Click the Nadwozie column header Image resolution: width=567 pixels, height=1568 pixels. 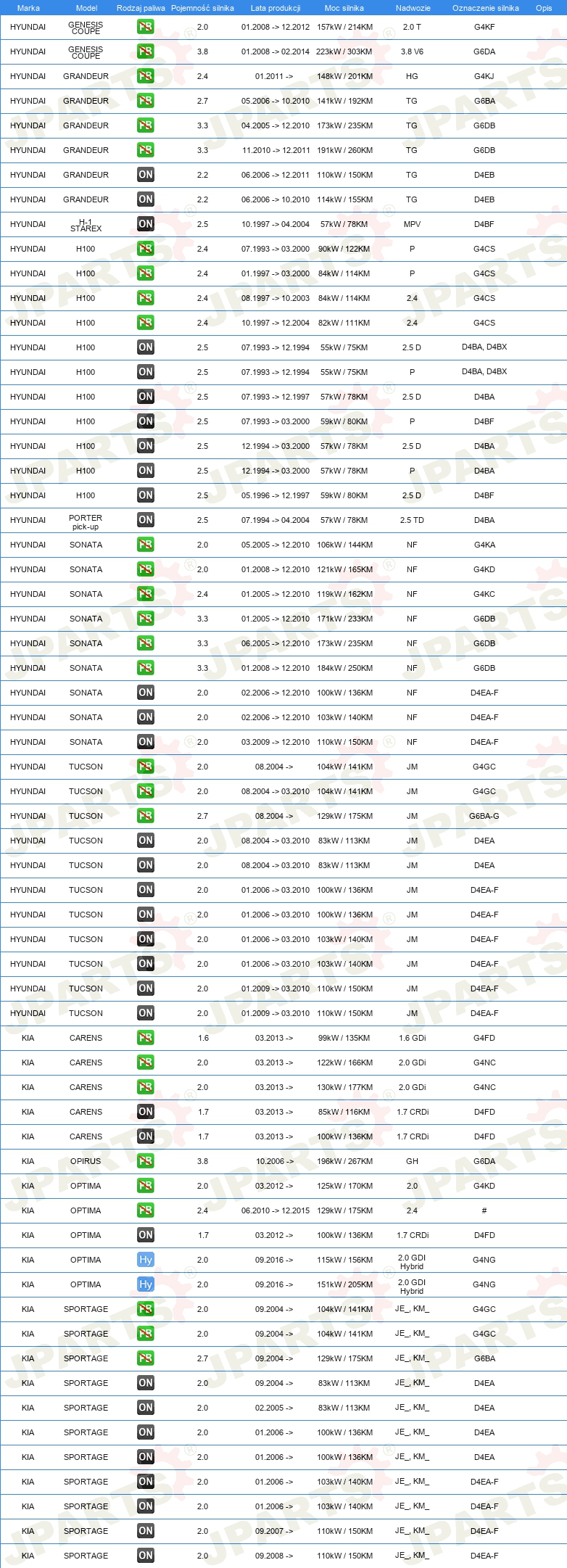click(x=413, y=8)
